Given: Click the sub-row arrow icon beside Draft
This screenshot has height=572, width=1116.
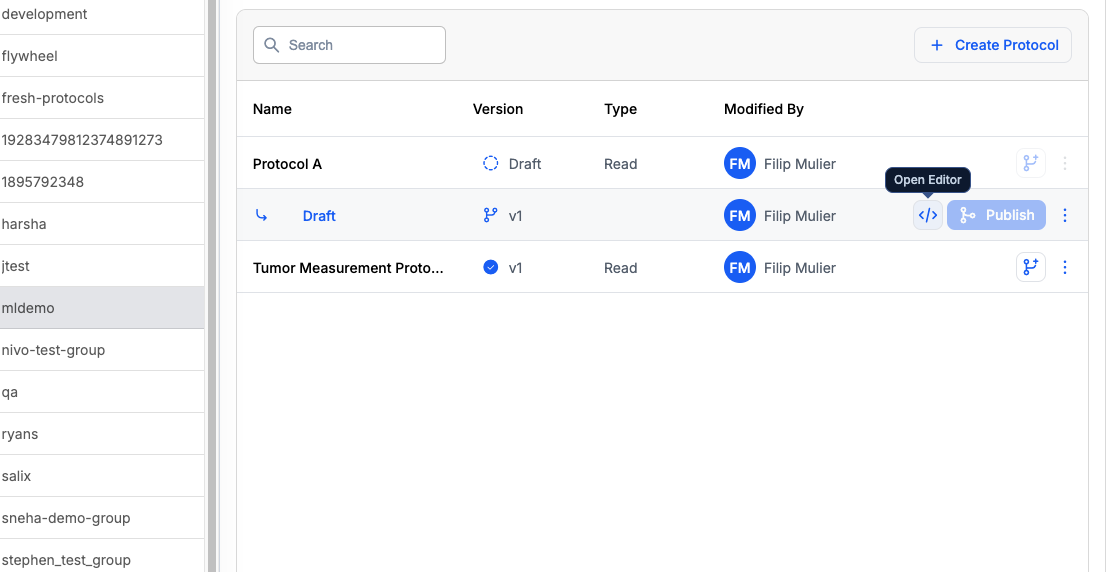Looking at the screenshot, I should click(x=261, y=215).
